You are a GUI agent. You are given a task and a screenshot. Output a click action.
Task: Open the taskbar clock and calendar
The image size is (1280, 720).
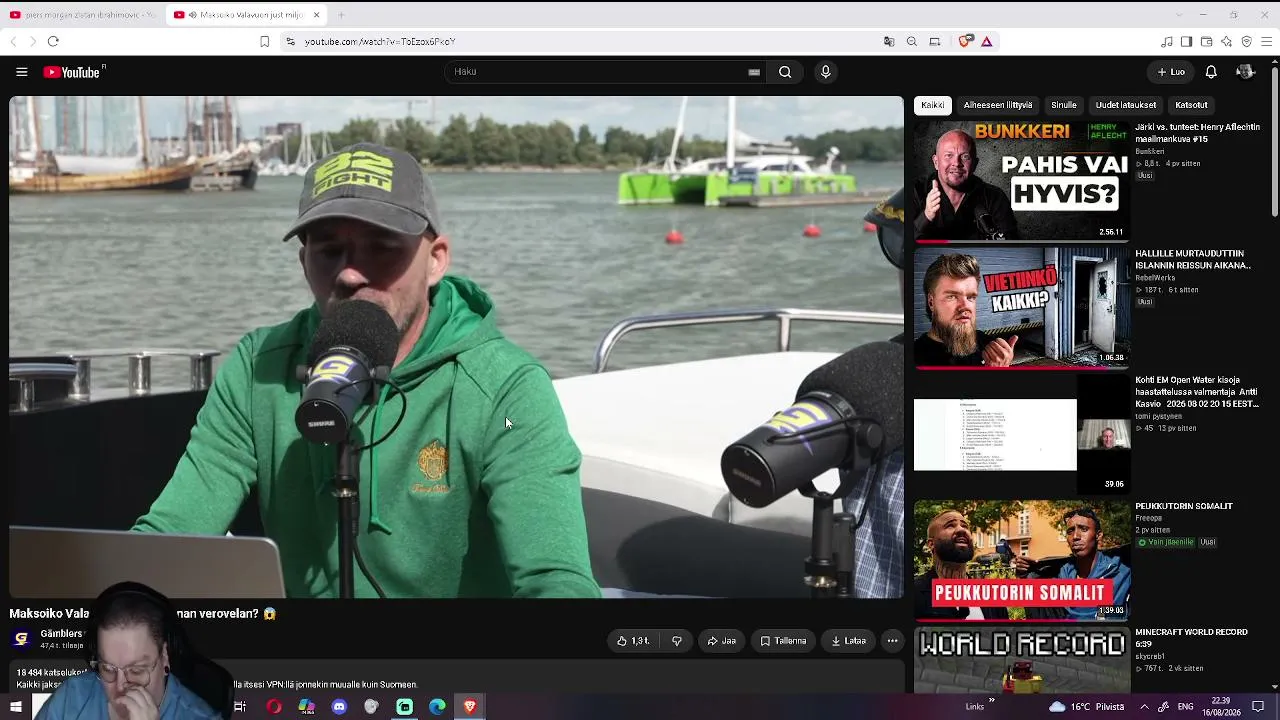click(1221, 707)
